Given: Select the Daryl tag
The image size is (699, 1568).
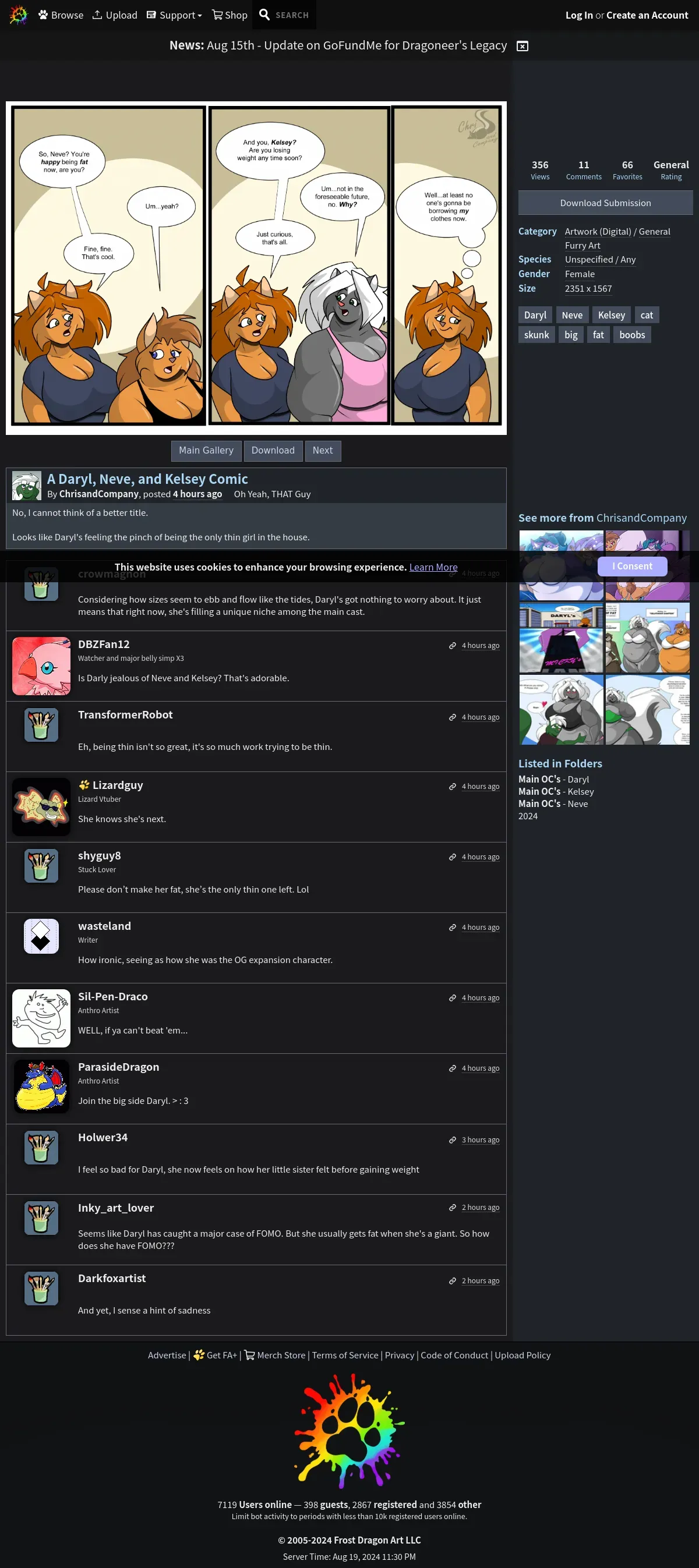Looking at the screenshot, I should (535, 314).
